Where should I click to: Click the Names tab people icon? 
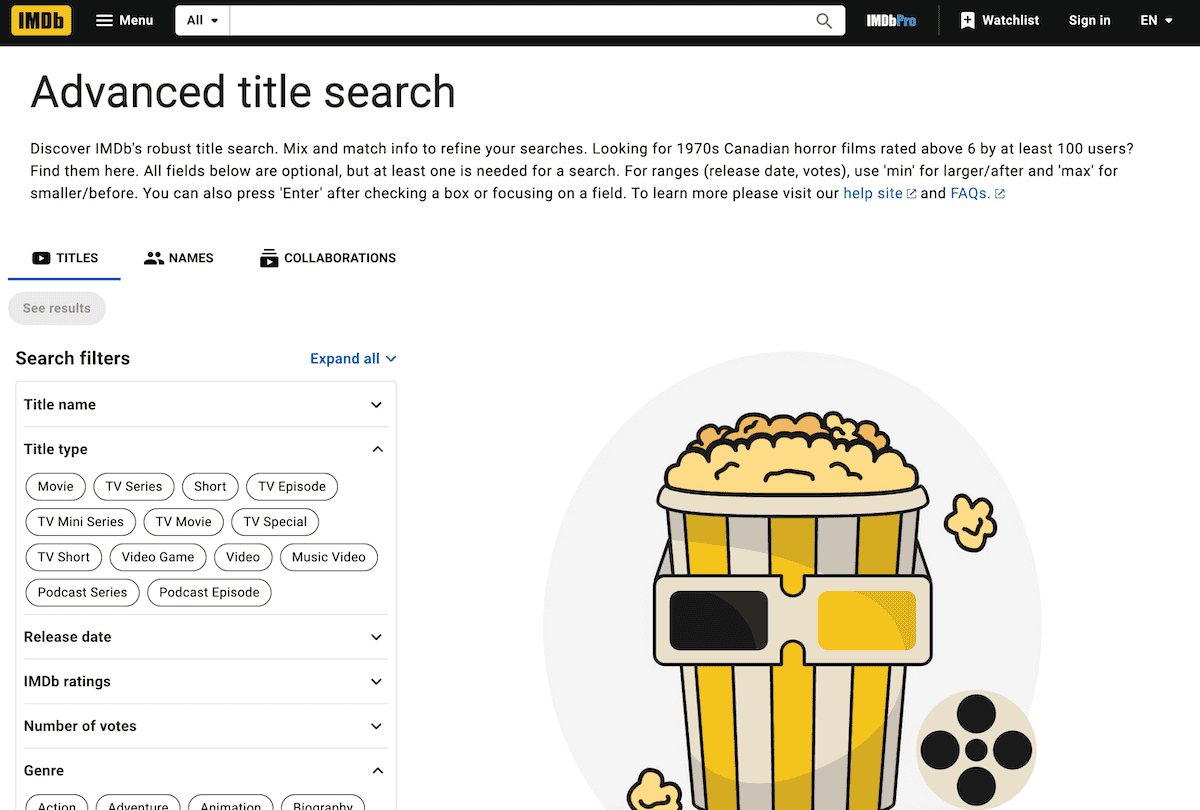(x=153, y=258)
